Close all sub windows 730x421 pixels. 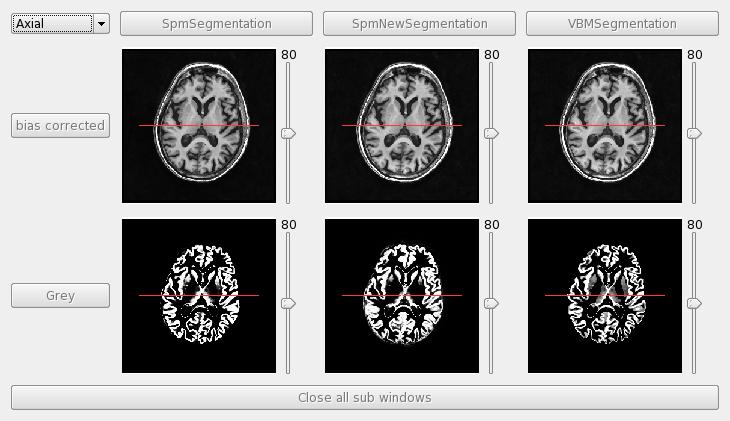click(x=364, y=397)
